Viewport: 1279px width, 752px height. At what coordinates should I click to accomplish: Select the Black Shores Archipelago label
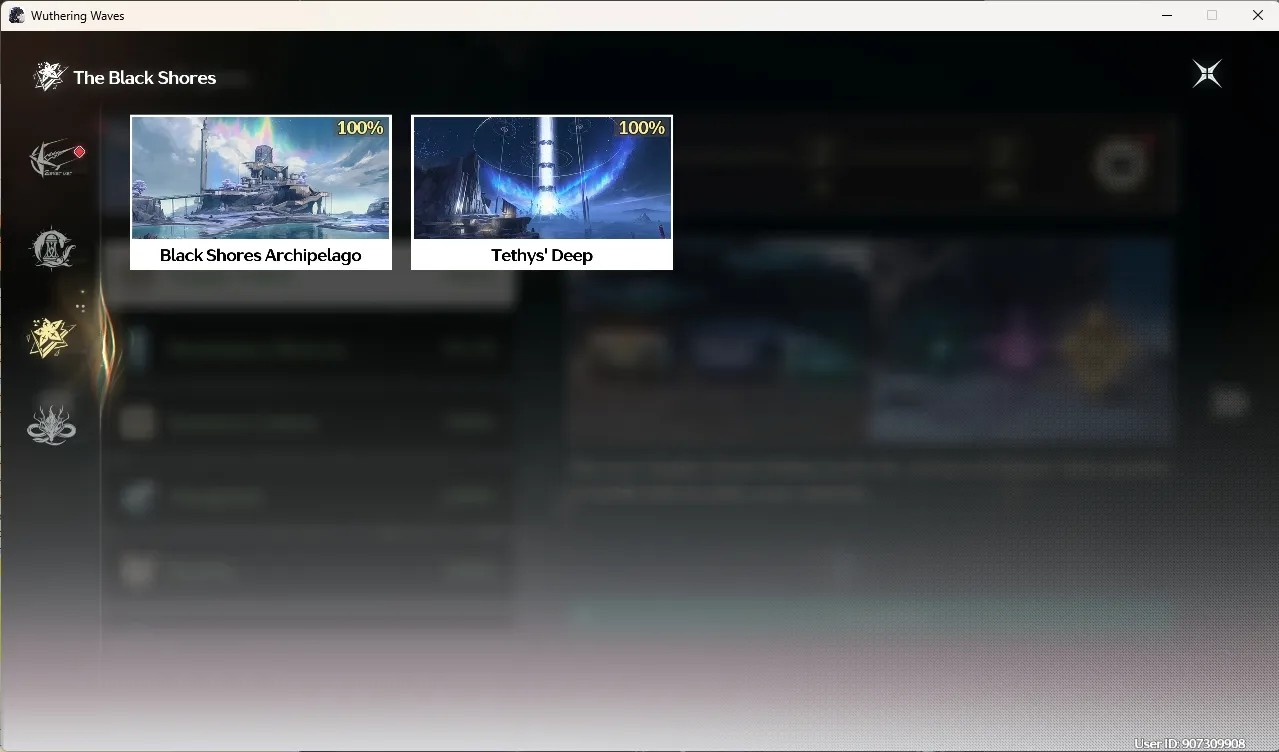(x=261, y=255)
